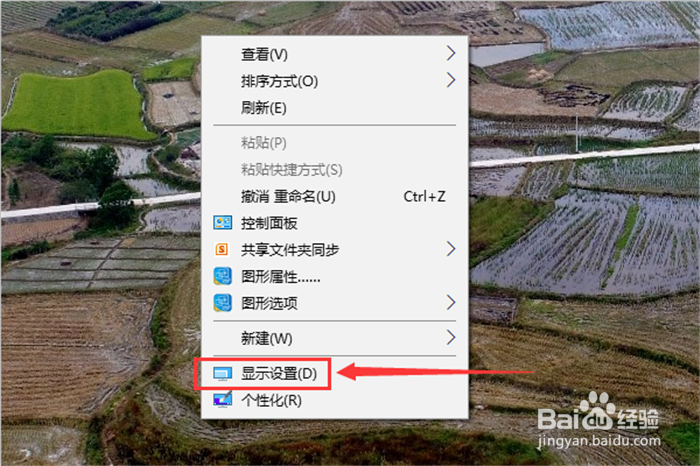
Task: Open 控制面板 menu entry
Action: (334, 223)
